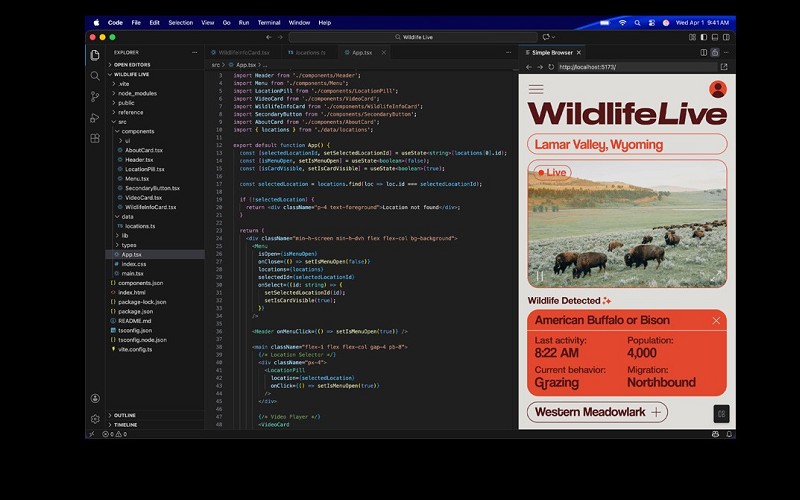Open page in external browser icon
Screen dimensions: 800x500
[724, 67]
